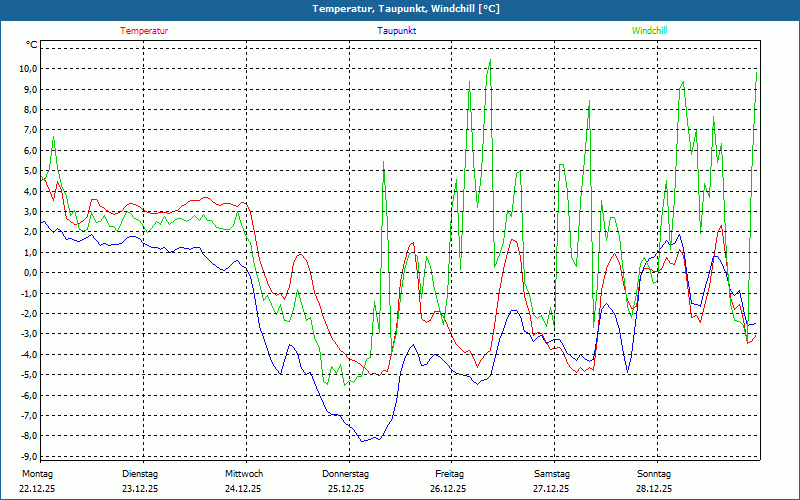Viewport: 800px width, 500px height.
Task: Click the Taupunkt minimum on Donnerstag
Action: pos(365,440)
